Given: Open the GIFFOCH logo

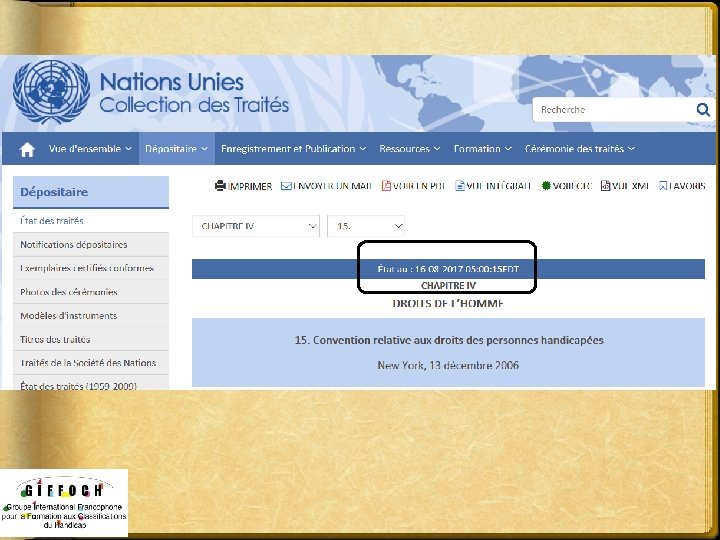Looking at the screenshot, I should pyautogui.click(x=64, y=503).
